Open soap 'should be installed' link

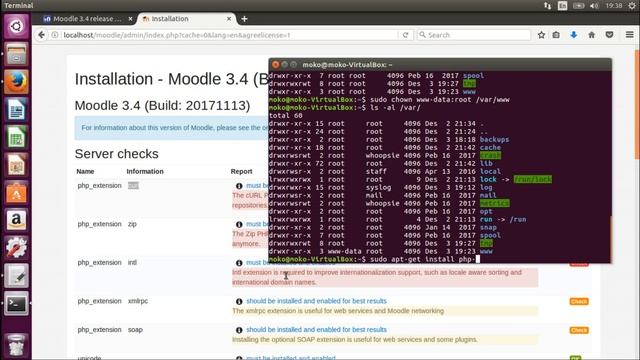(x=316, y=329)
